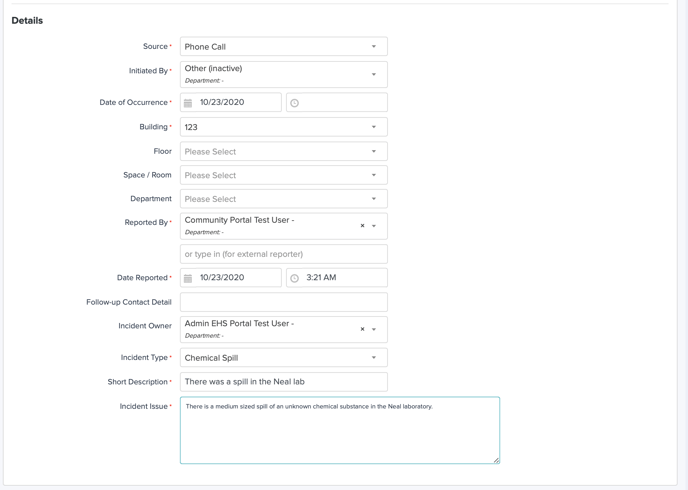Select a Floor from the dropdown
Screen dimensions: 688x490
pos(283,152)
